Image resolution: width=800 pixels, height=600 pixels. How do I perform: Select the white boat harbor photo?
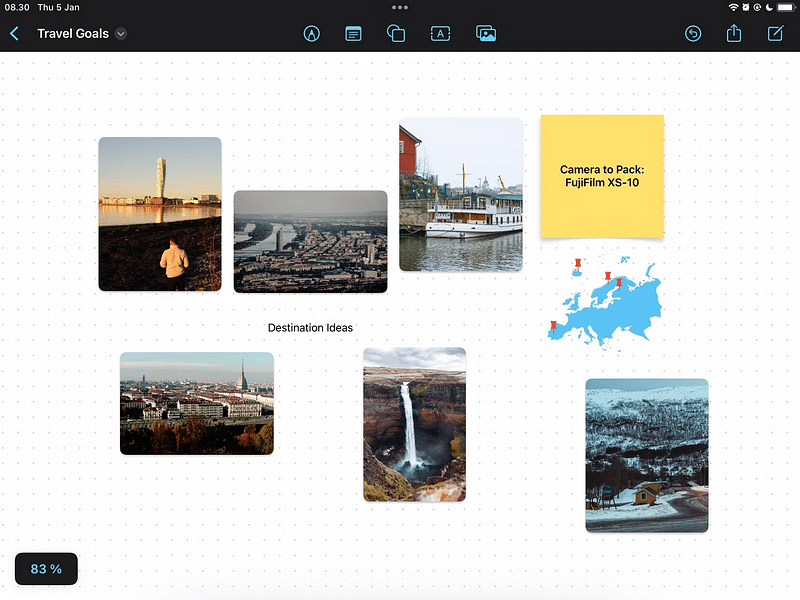tap(461, 195)
